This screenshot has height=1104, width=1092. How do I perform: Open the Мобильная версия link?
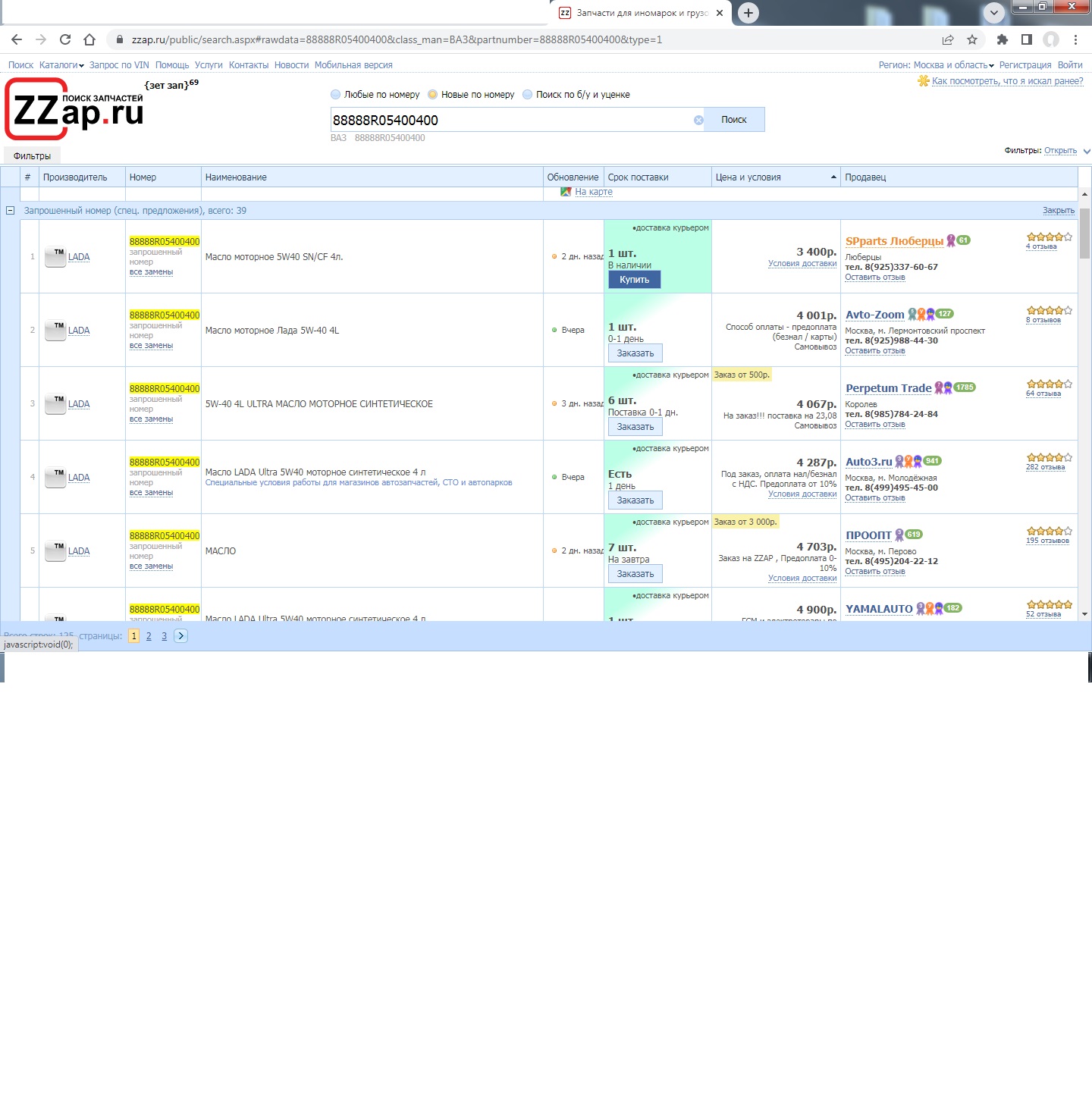353,65
